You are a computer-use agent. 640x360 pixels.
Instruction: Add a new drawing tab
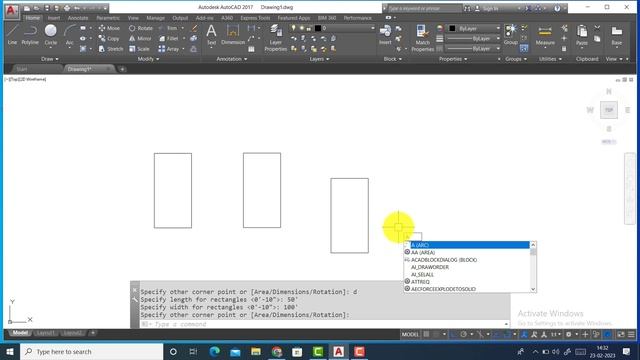coord(122,69)
